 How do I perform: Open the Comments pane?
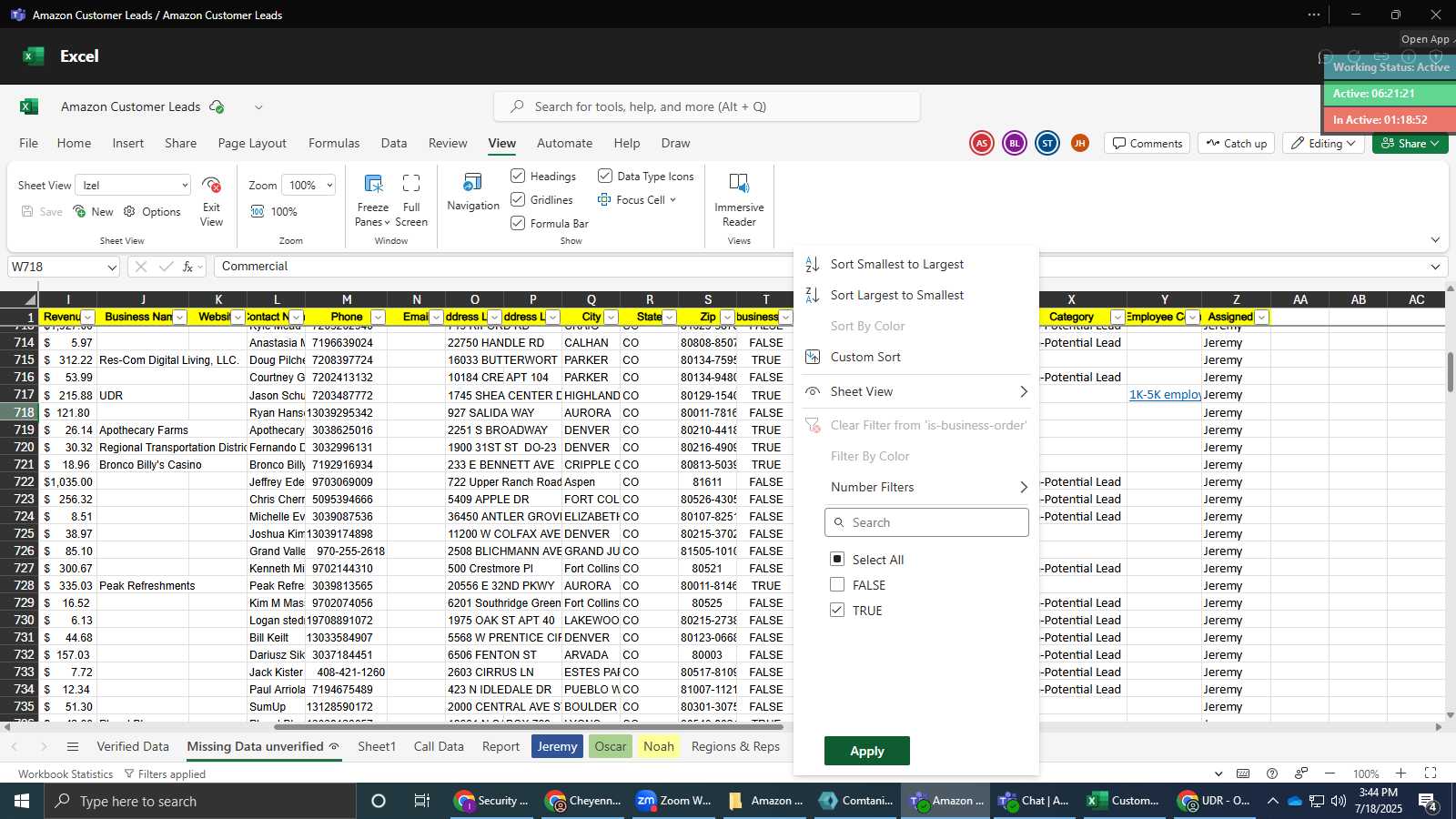(1147, 143)
